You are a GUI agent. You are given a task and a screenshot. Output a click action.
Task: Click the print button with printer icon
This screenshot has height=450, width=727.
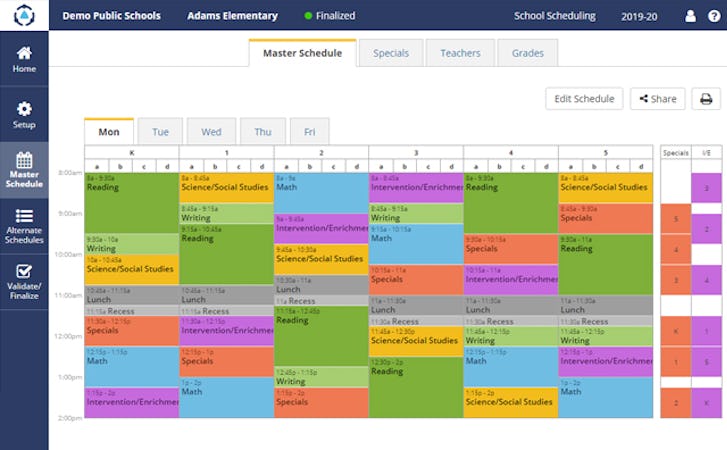pyautogui.click(x=705, y=99)
